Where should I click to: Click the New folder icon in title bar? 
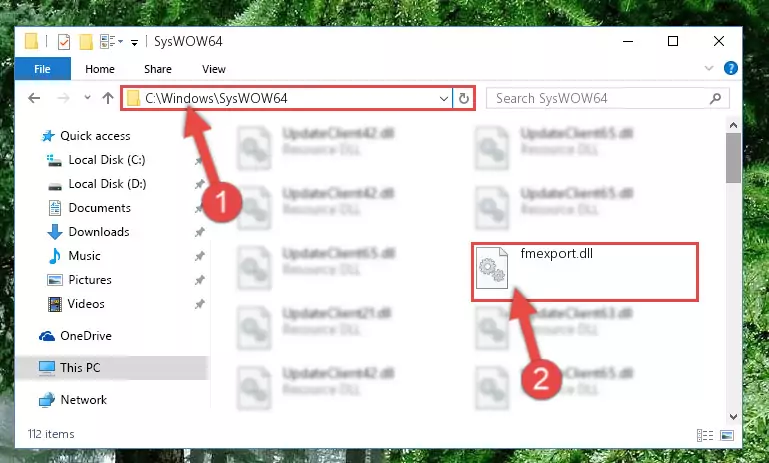pyautogui.click(x=86, y=42)
